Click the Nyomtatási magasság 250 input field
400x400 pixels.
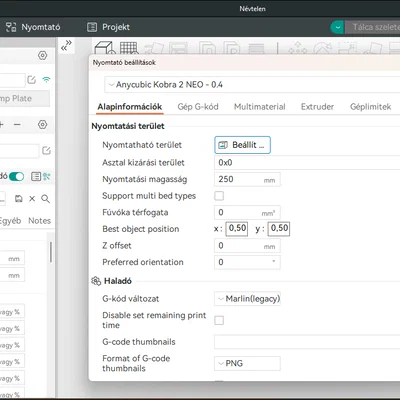pyautogui.click(x=247, y=179)
